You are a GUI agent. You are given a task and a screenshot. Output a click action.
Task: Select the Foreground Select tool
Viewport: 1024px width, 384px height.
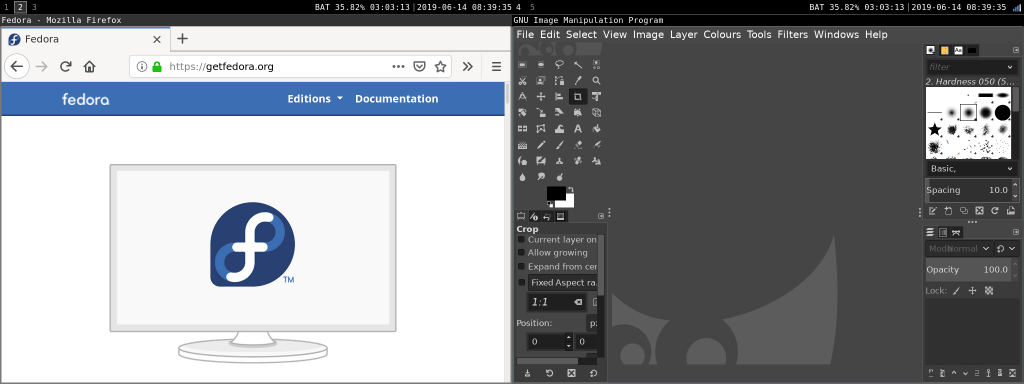pos(541,81)
